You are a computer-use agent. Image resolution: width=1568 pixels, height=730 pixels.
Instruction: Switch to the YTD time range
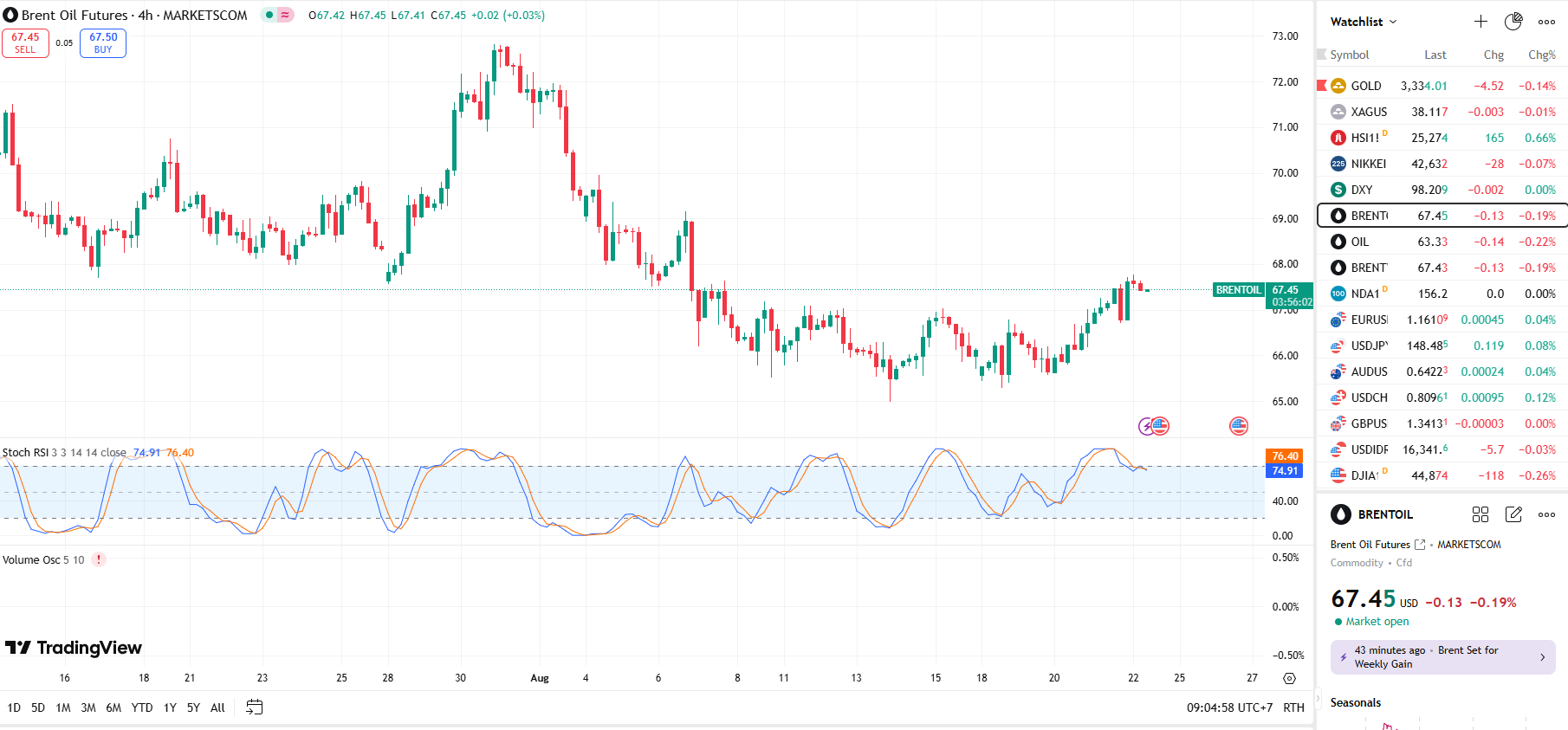click(142, 707)
